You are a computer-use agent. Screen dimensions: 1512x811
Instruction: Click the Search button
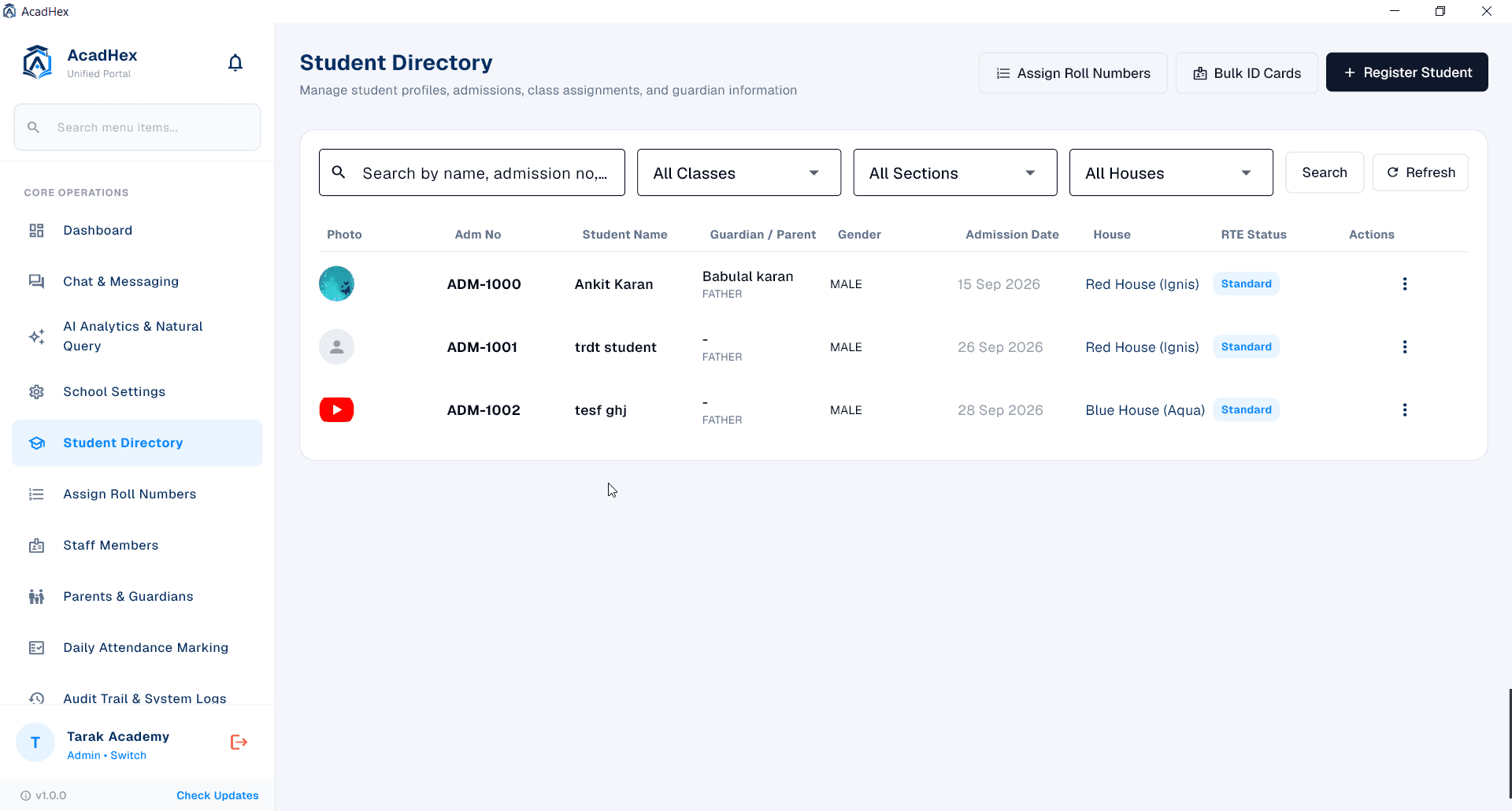pyautogui.click(x=1324, y=172)
